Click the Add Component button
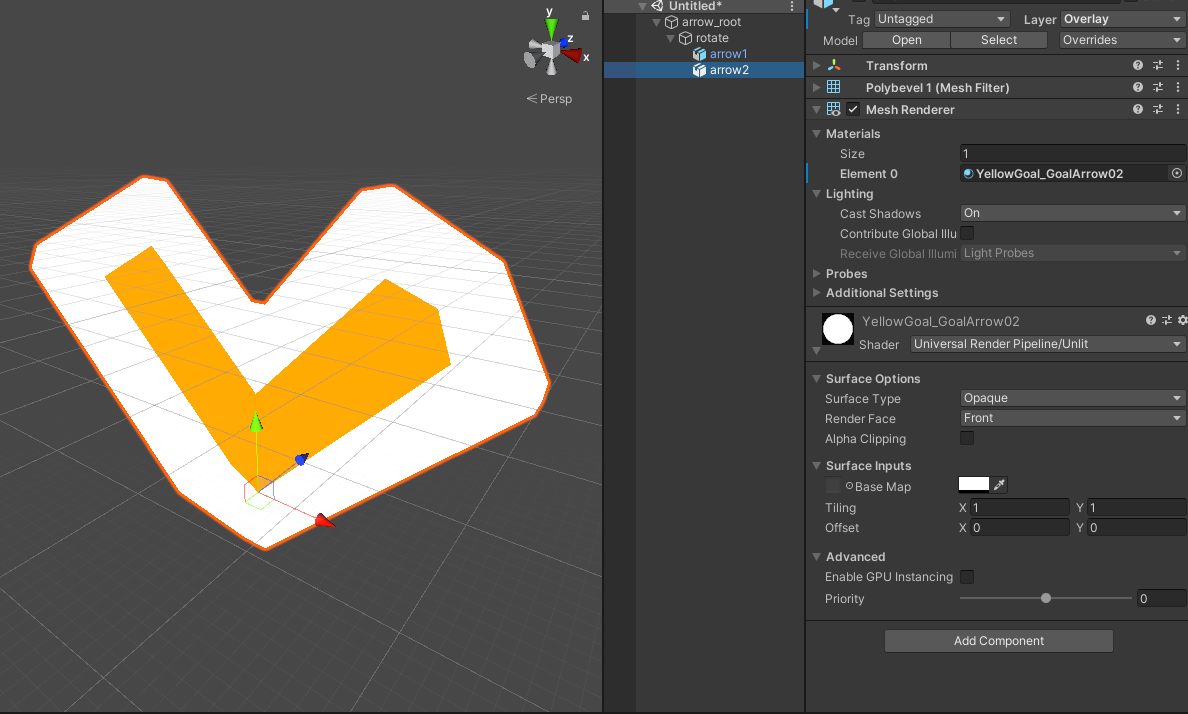The image size is (1188, 714). tap(999, 640)
